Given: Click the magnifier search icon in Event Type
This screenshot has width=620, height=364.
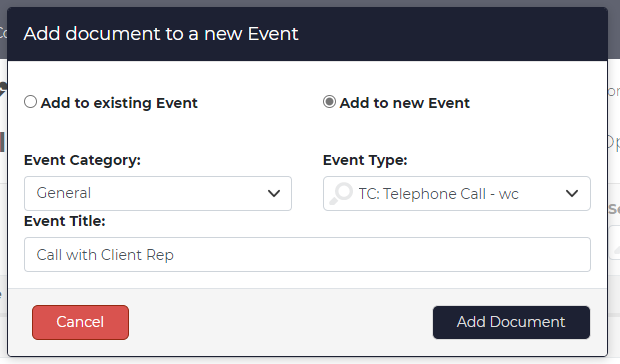Looking at the screenshot, I should pos(341,193).
